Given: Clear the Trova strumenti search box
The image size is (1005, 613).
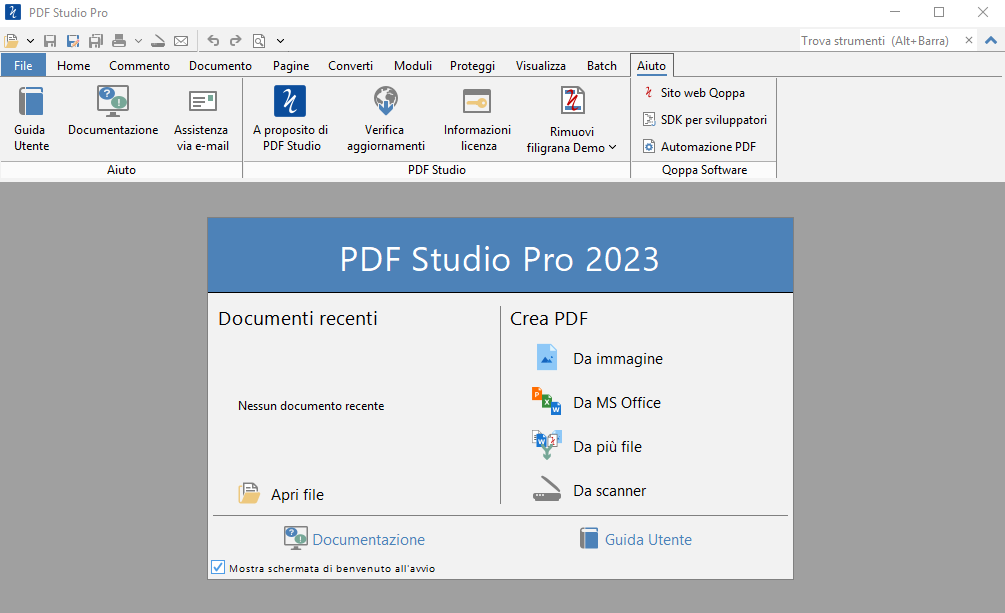Looking at the screenshot, I should 969,40.
